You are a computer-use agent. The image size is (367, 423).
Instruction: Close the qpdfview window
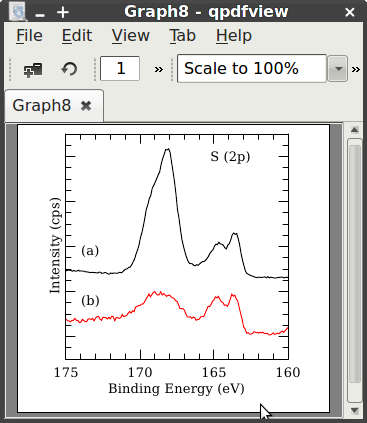pos(350,13)
